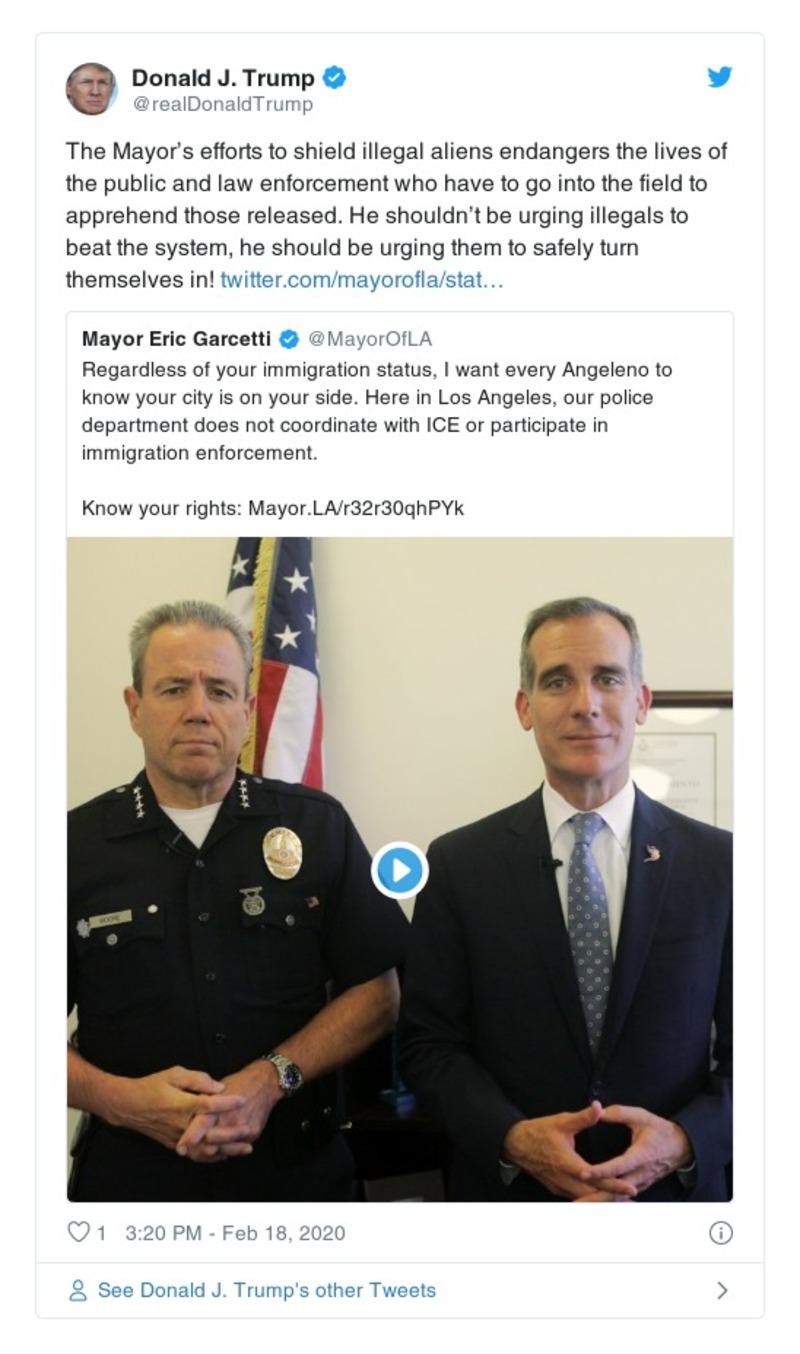Like the tweet with the heart icon
The image size is (800, 1354).
78,1232
